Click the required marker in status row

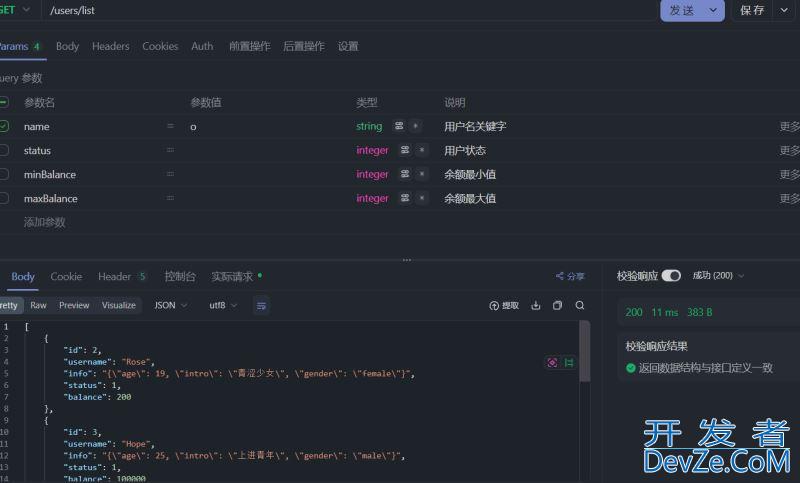pos(422,149)
